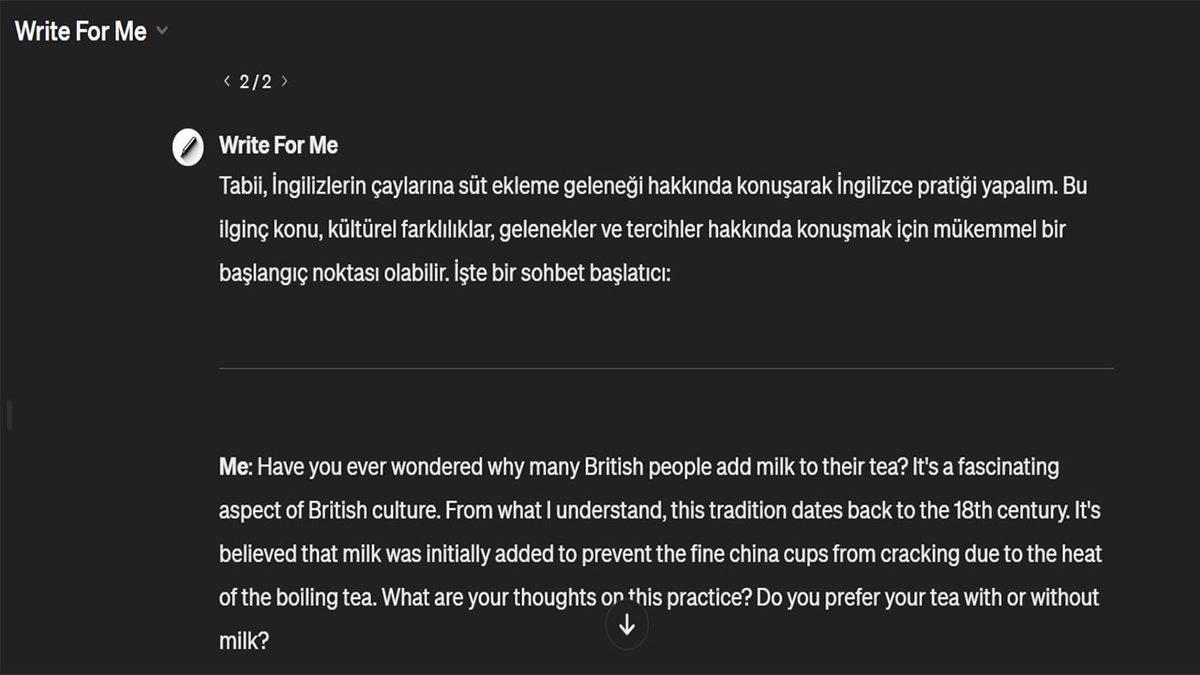Click the 2/2 response counter
The image size is (1200, 675).
pyautogui.click(x=255, y=82)
